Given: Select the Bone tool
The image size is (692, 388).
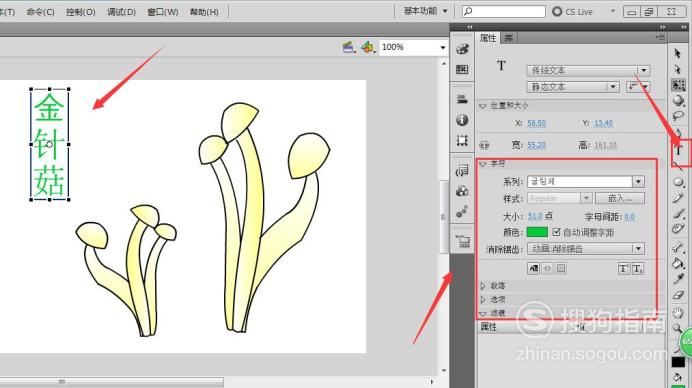Looking at the screenshot, I should [x=678, y=247].
